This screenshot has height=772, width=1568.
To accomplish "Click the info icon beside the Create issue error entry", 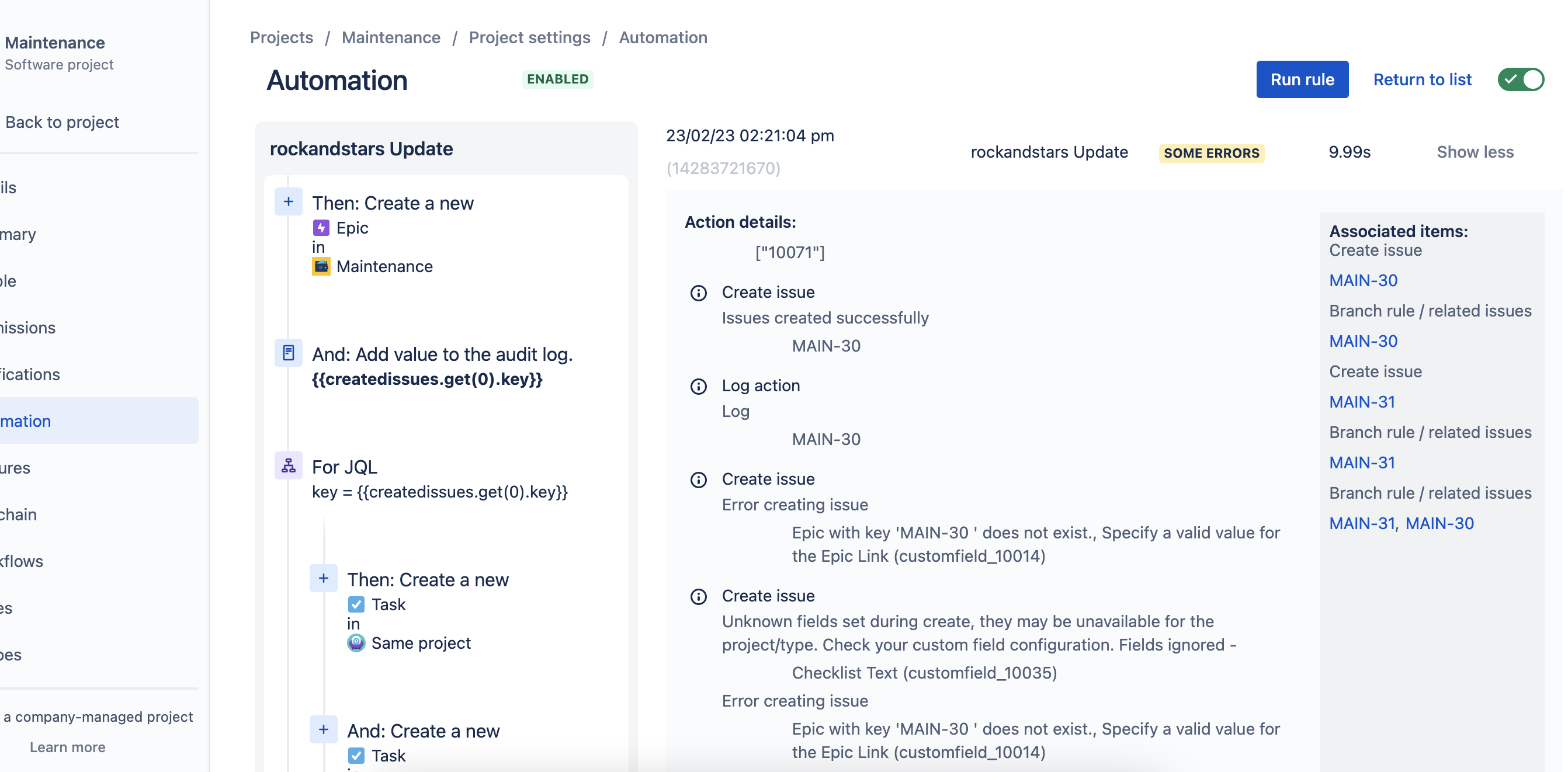I will (x=698, y=479).
